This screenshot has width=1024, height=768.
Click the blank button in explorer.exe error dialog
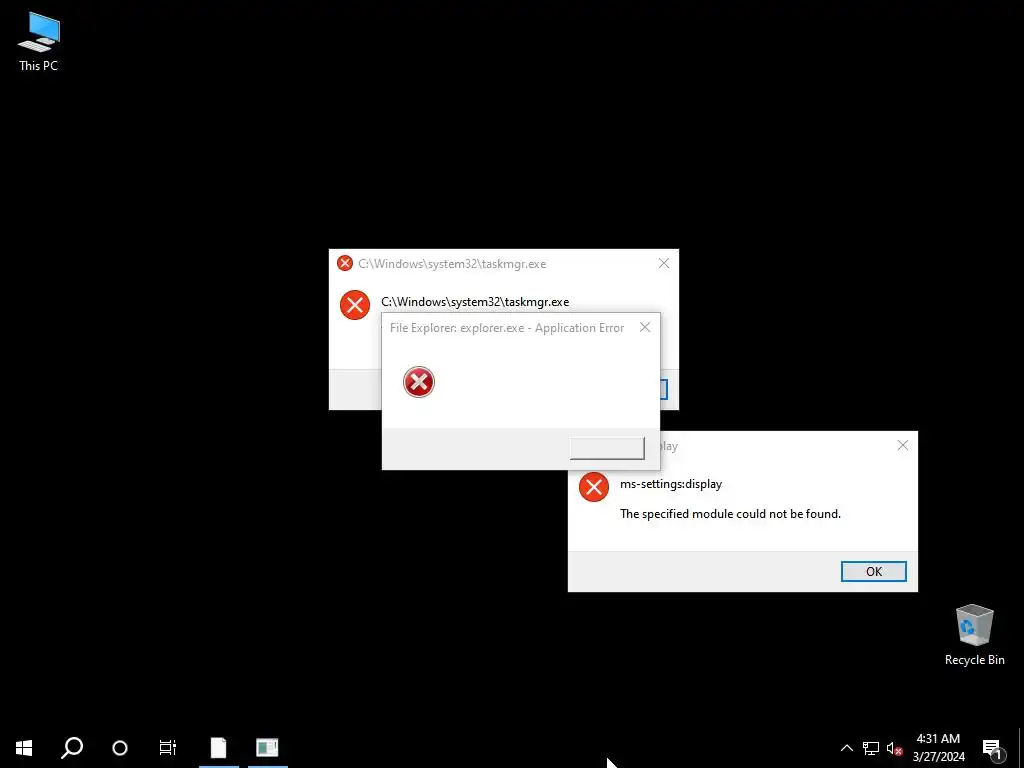pyautogui.click(x=607, y=448)
